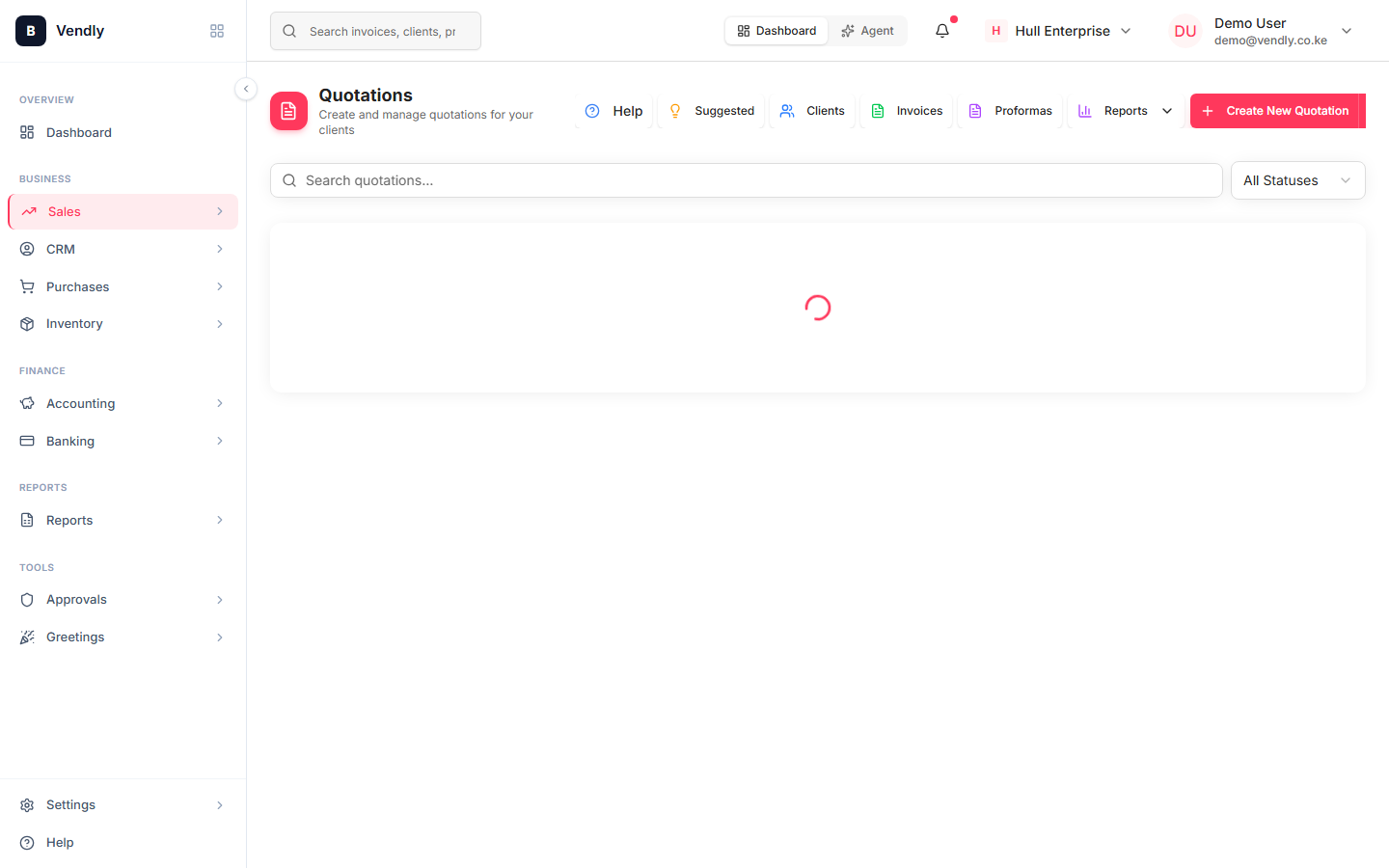The height and width of the screenshot is (868, 1389).
Task: Collapse the sidebar with the arrow button
Action: pyautogui.click(x=246, y=89)
